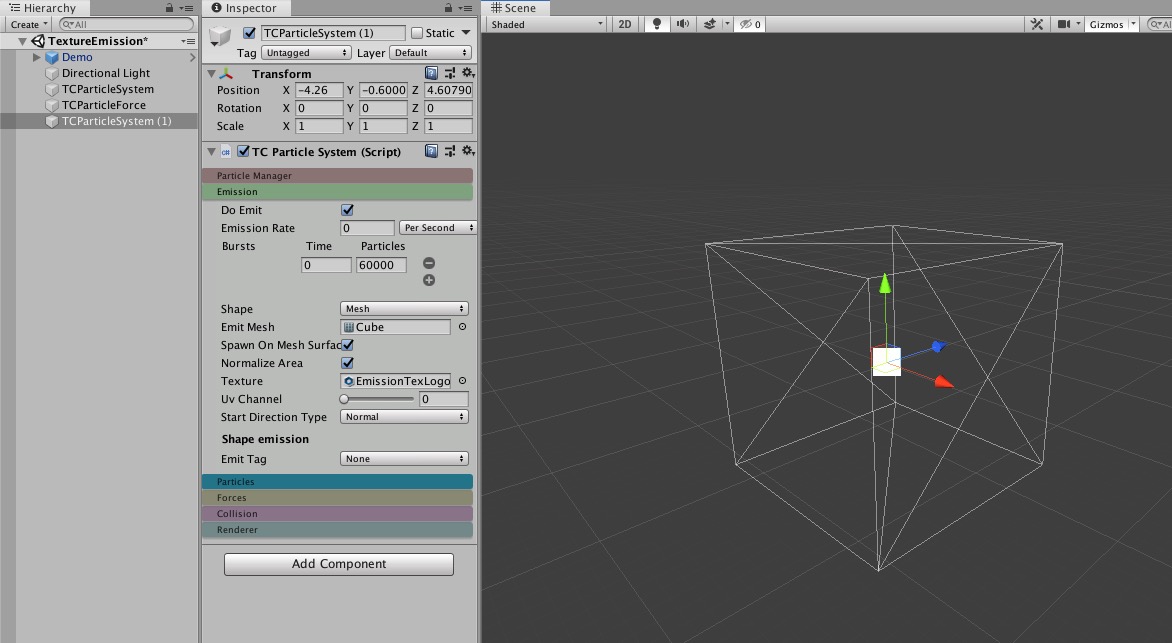
Task: Open Static options dropdown arrow
Action: point(466,33)
